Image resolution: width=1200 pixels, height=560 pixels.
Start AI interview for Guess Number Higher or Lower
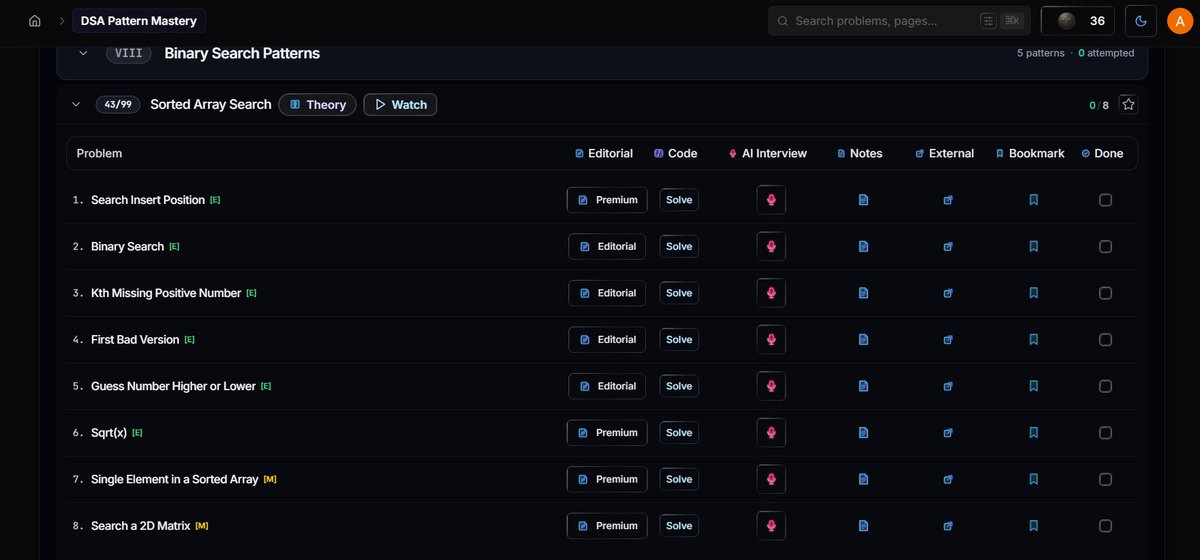coord(771,386)
